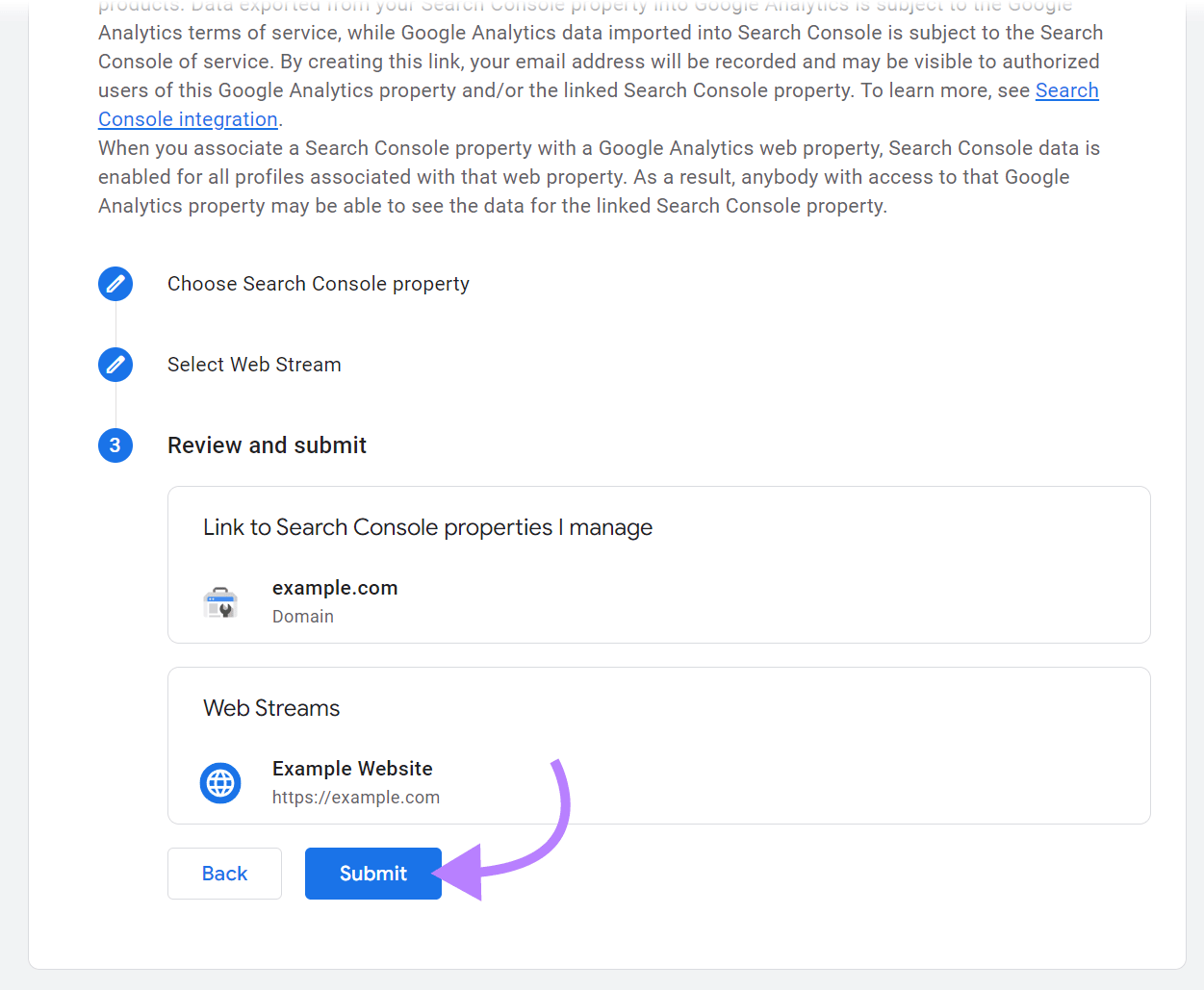
Task: Open the Search Console integration help link
Action: [188, 118]
